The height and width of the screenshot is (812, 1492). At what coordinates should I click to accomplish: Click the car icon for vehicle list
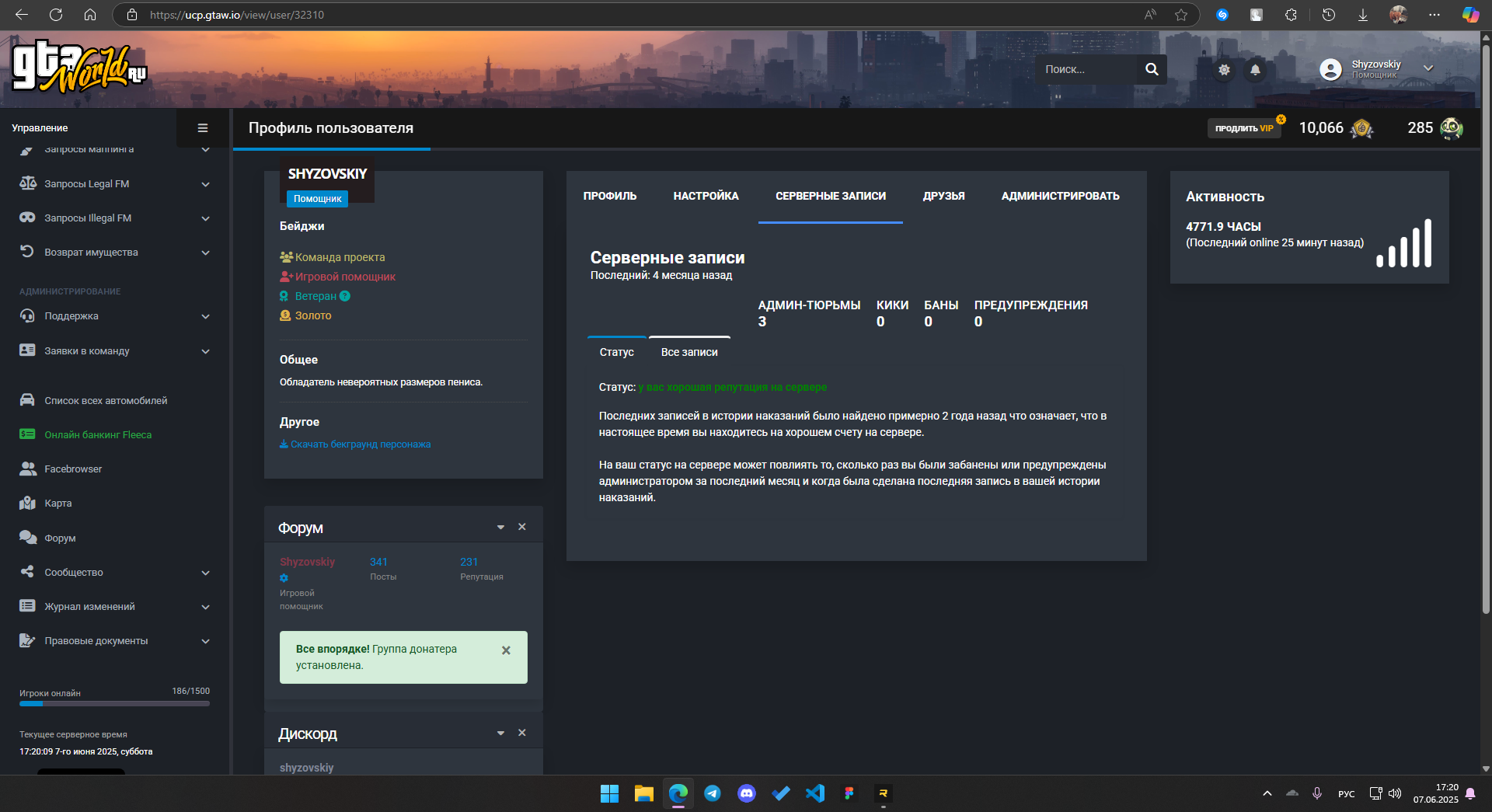(x=27, y=400)
